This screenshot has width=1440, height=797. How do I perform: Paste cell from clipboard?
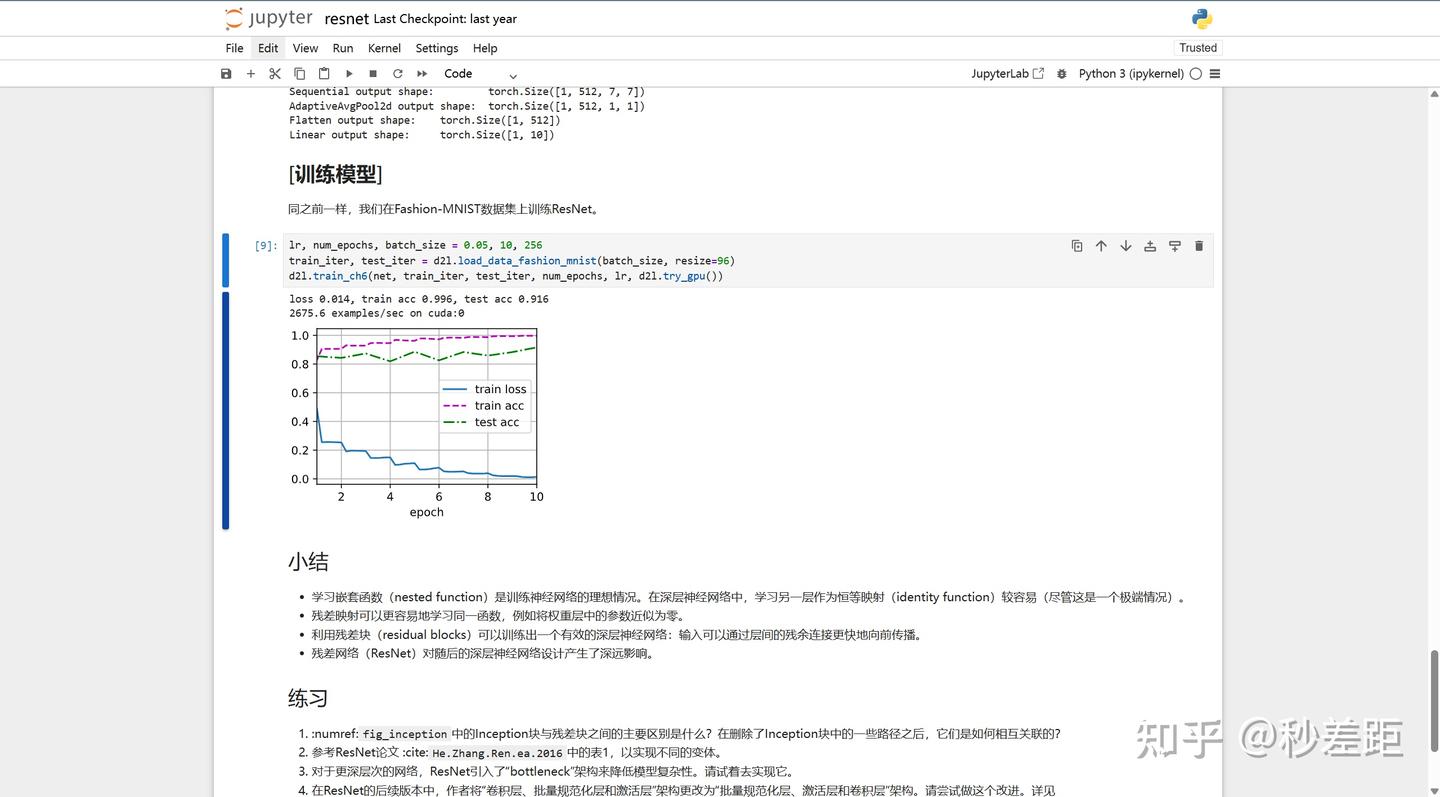tap(323, 73)
